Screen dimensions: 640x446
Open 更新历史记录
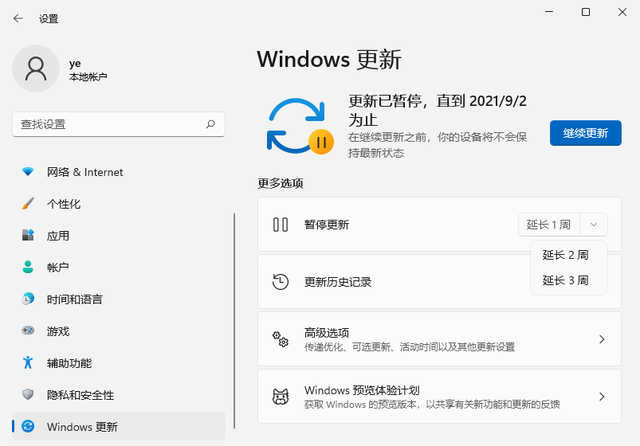coord(439,282)
